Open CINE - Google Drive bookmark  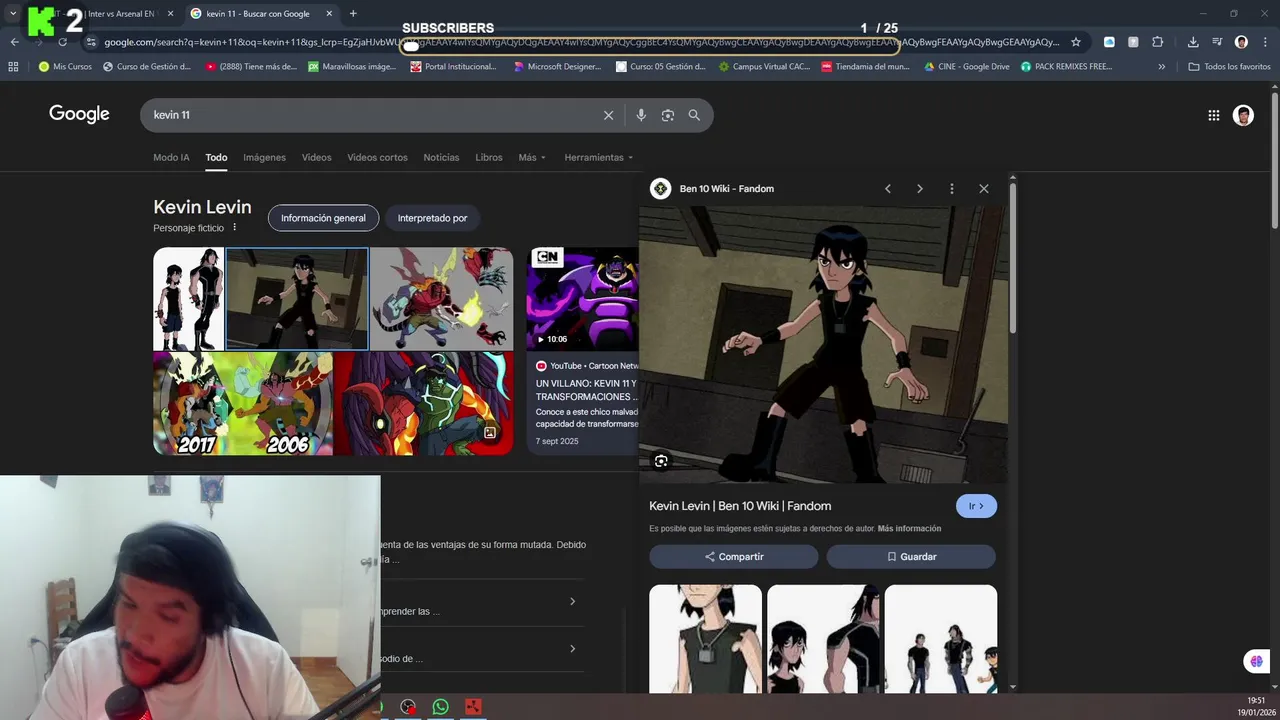[966, 66]
